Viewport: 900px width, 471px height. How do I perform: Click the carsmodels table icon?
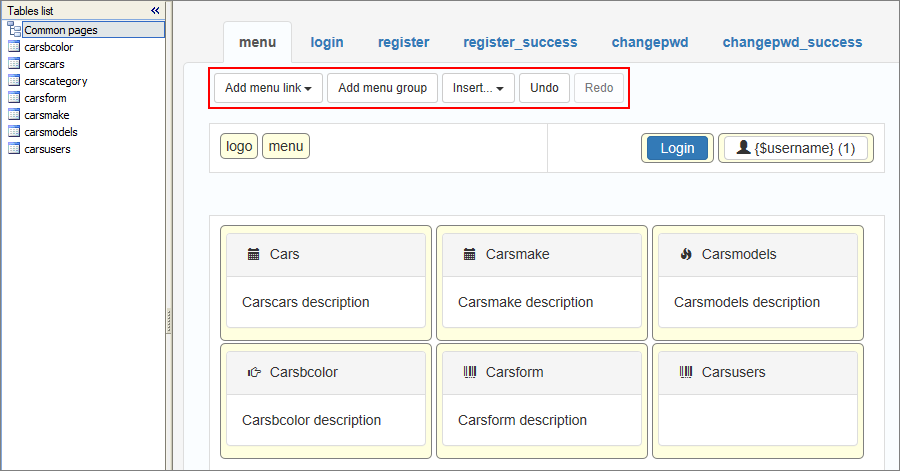(x=14, y=132)
